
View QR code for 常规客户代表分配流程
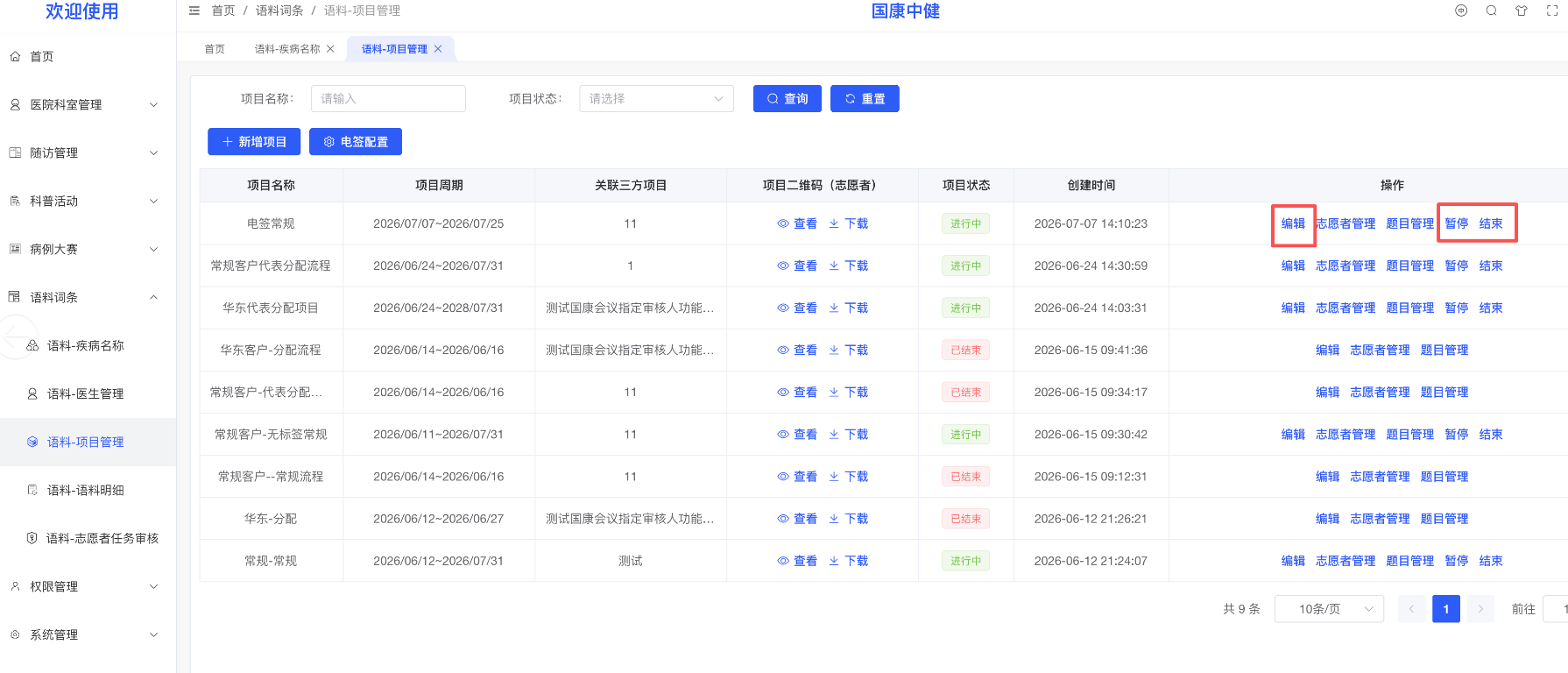pyautogui.click(x=797, y=266)
